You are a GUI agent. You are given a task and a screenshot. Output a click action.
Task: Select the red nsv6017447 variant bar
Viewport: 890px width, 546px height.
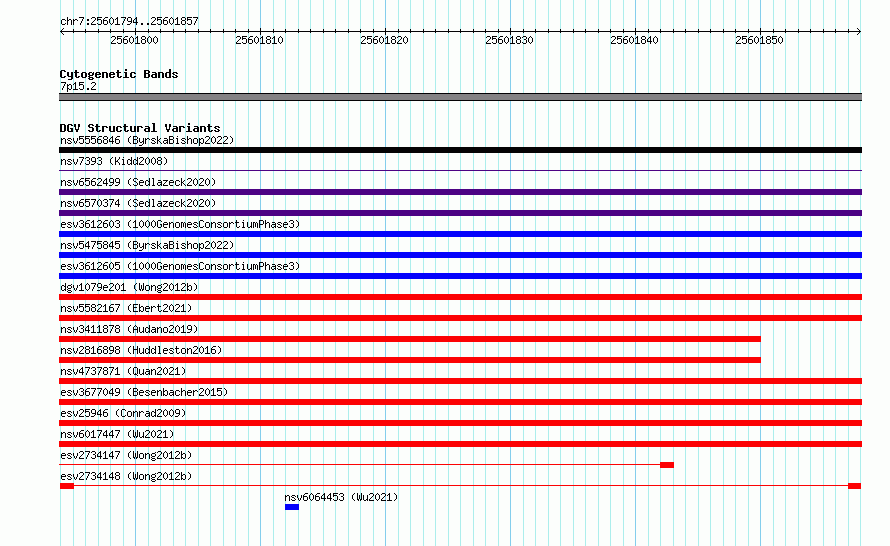pos(460,444)
